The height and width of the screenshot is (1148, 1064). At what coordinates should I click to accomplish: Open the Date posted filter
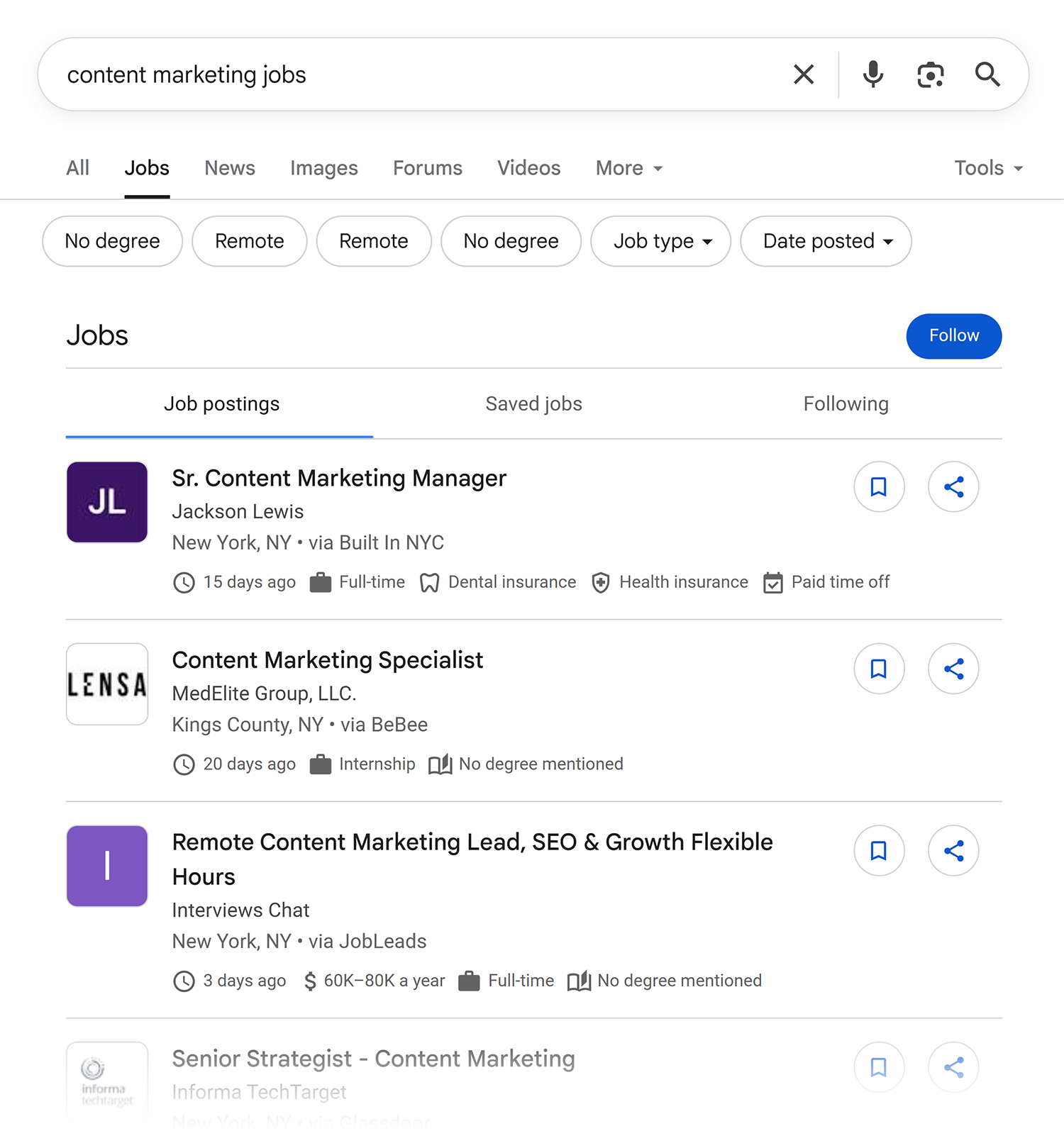pyautogui.click(x=826, y=241)
